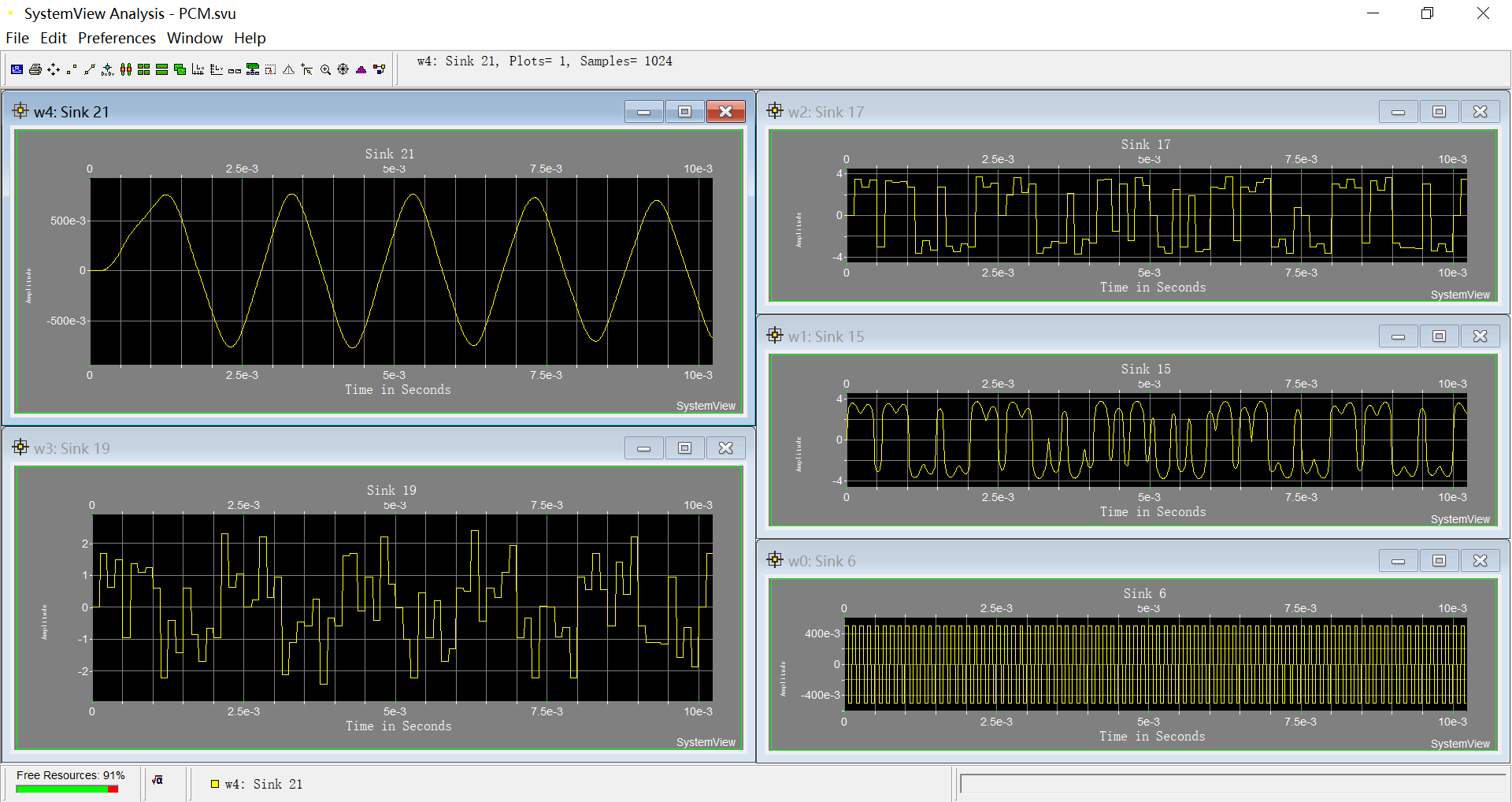Open the Preferences menu
The height and width of the screenshot is (802, 1512).
click(x=117, y=38)
